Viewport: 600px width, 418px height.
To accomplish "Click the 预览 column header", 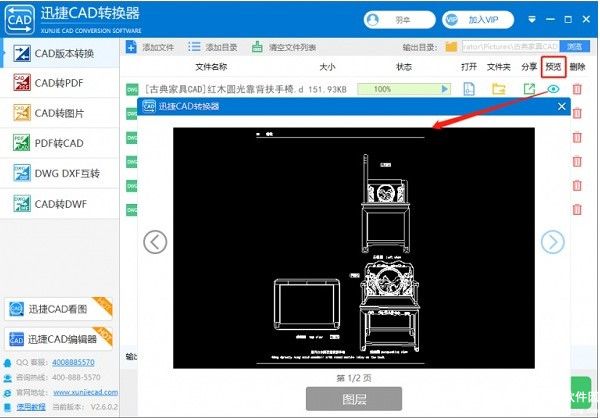I will click(x=554, y=67).
